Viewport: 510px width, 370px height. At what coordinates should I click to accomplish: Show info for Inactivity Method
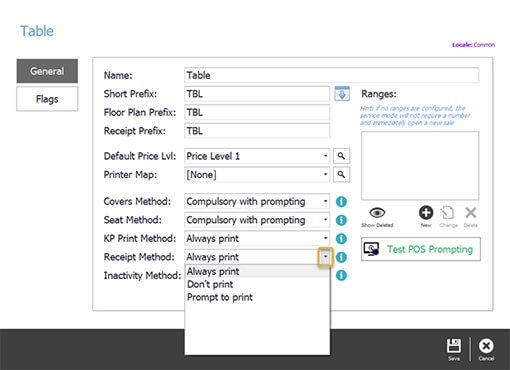click(x=341, y=275)
